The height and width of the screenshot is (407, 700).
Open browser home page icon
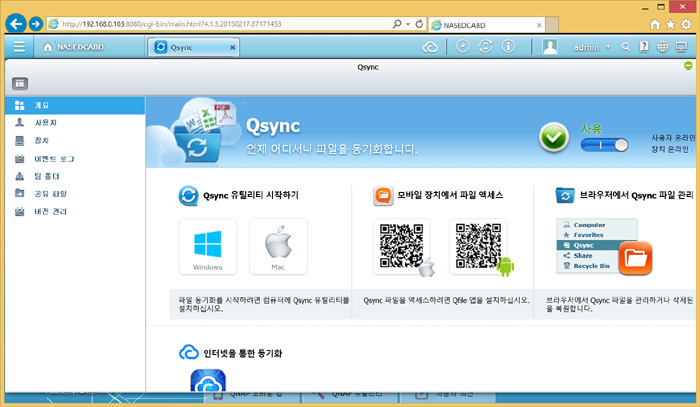pos(655,24)
